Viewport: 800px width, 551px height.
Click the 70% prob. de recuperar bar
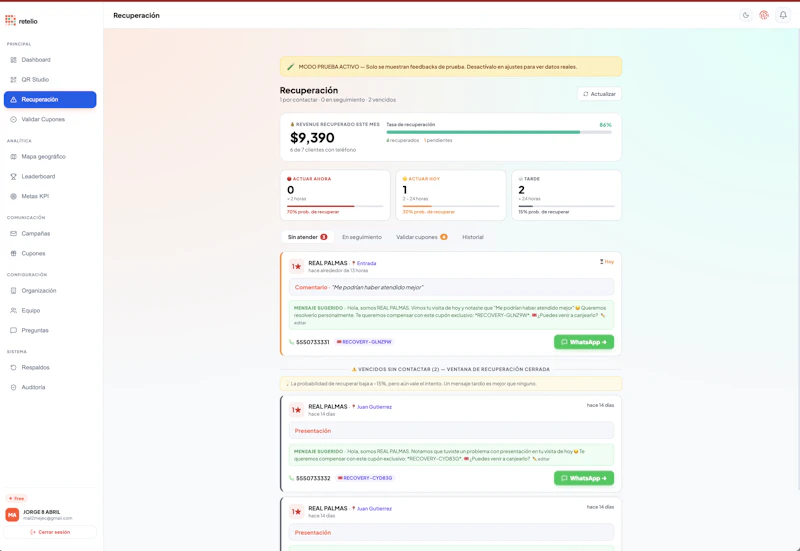pos(335,206)
